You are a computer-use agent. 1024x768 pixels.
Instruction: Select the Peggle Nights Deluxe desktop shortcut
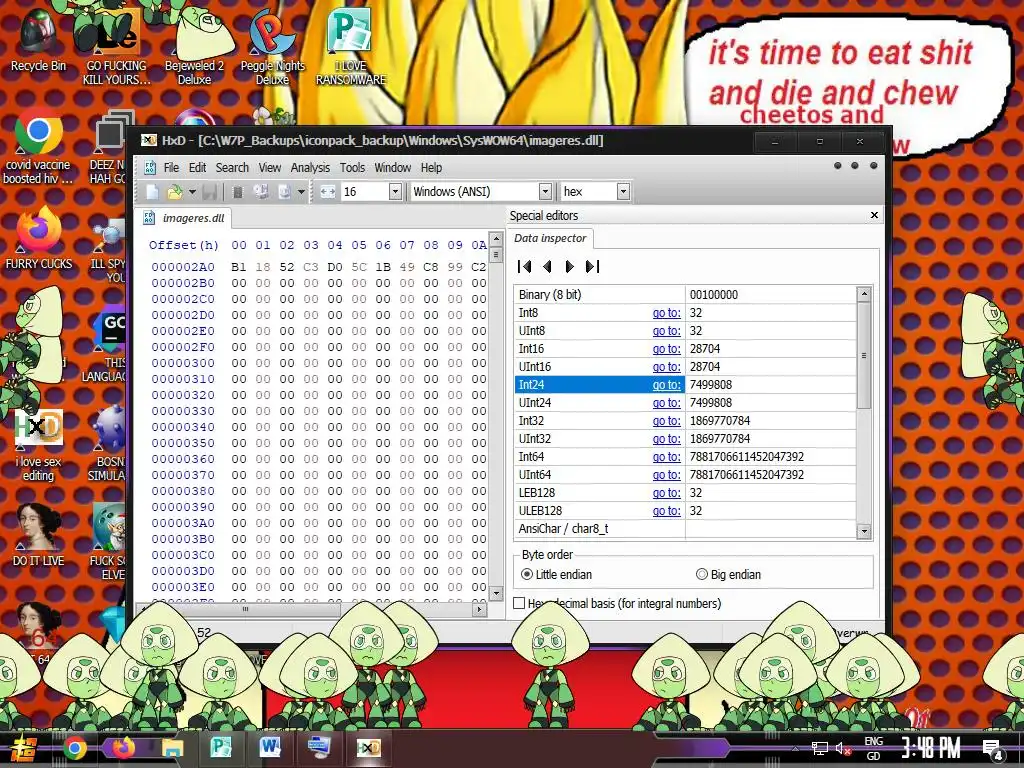click(272, 46)
